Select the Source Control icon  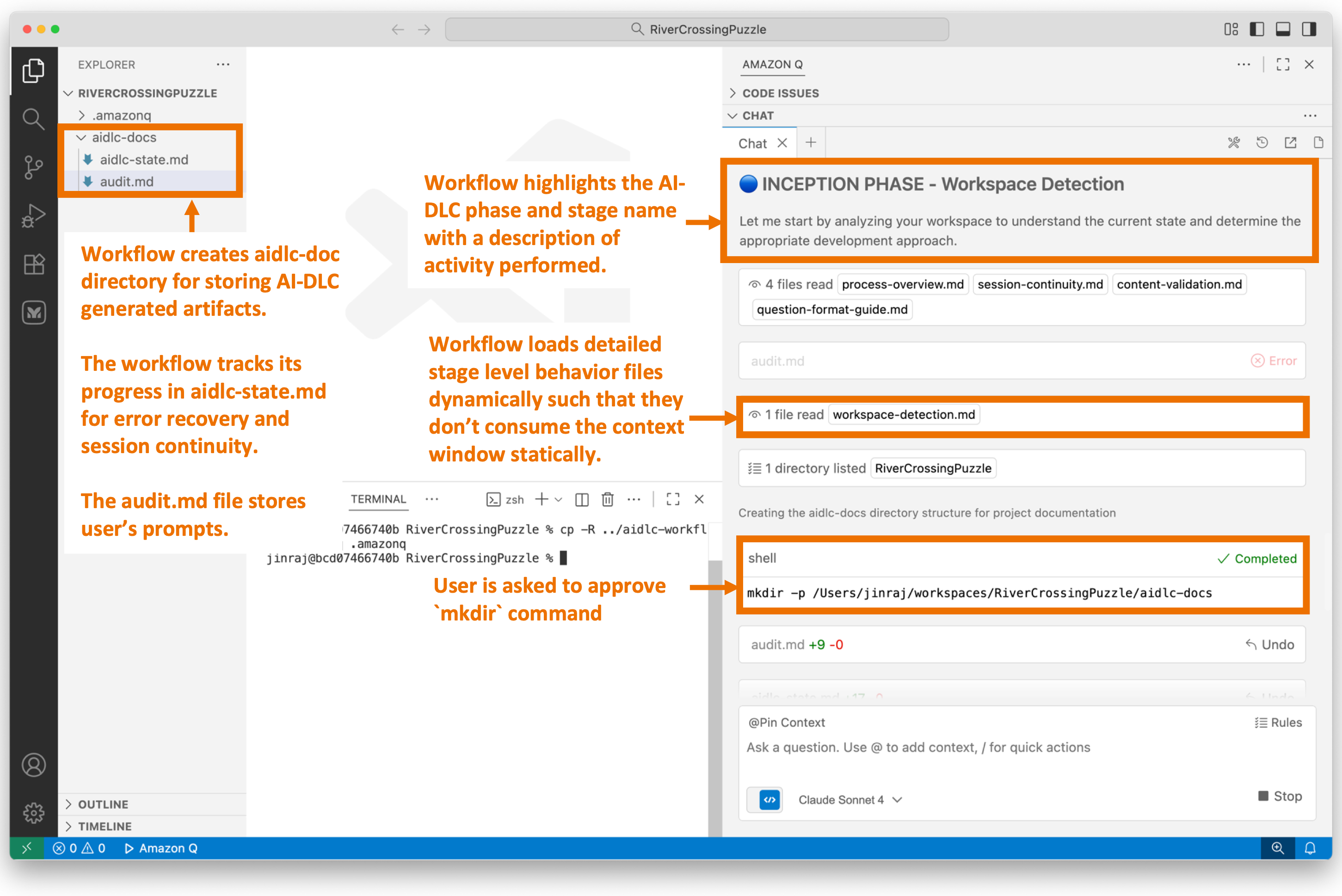[33, 167]
